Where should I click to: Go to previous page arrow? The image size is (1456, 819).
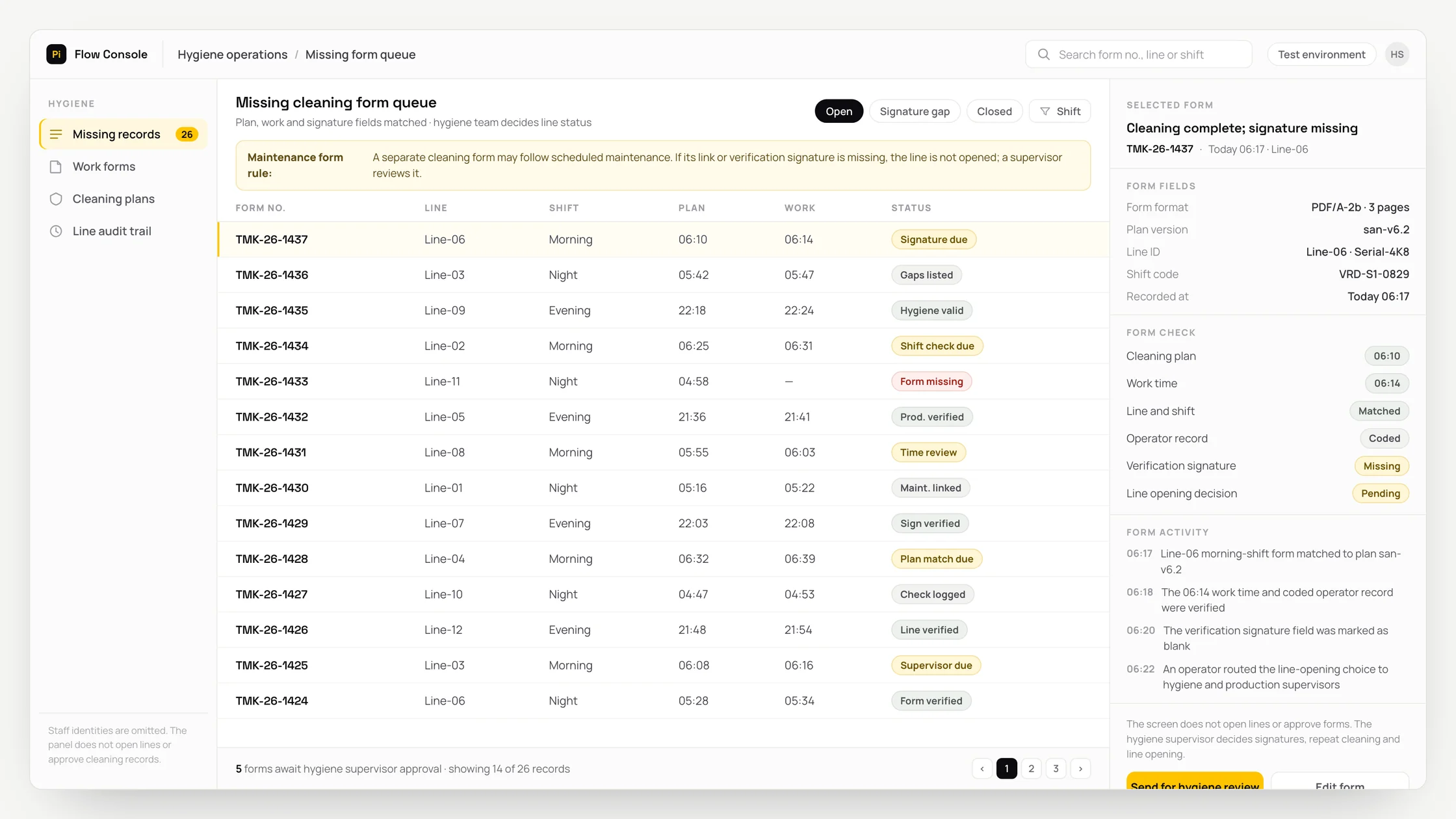point(982,768)
